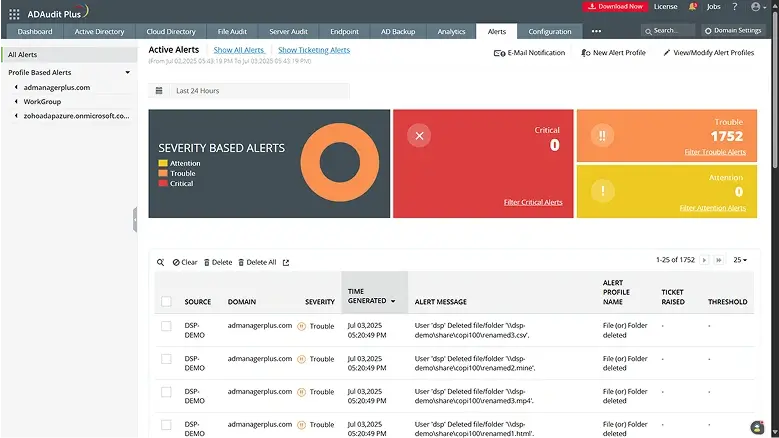This screenshot has width=779, height=438.
Task: Click the Attention exclamation icon
Action: click(x=603, y=191)
